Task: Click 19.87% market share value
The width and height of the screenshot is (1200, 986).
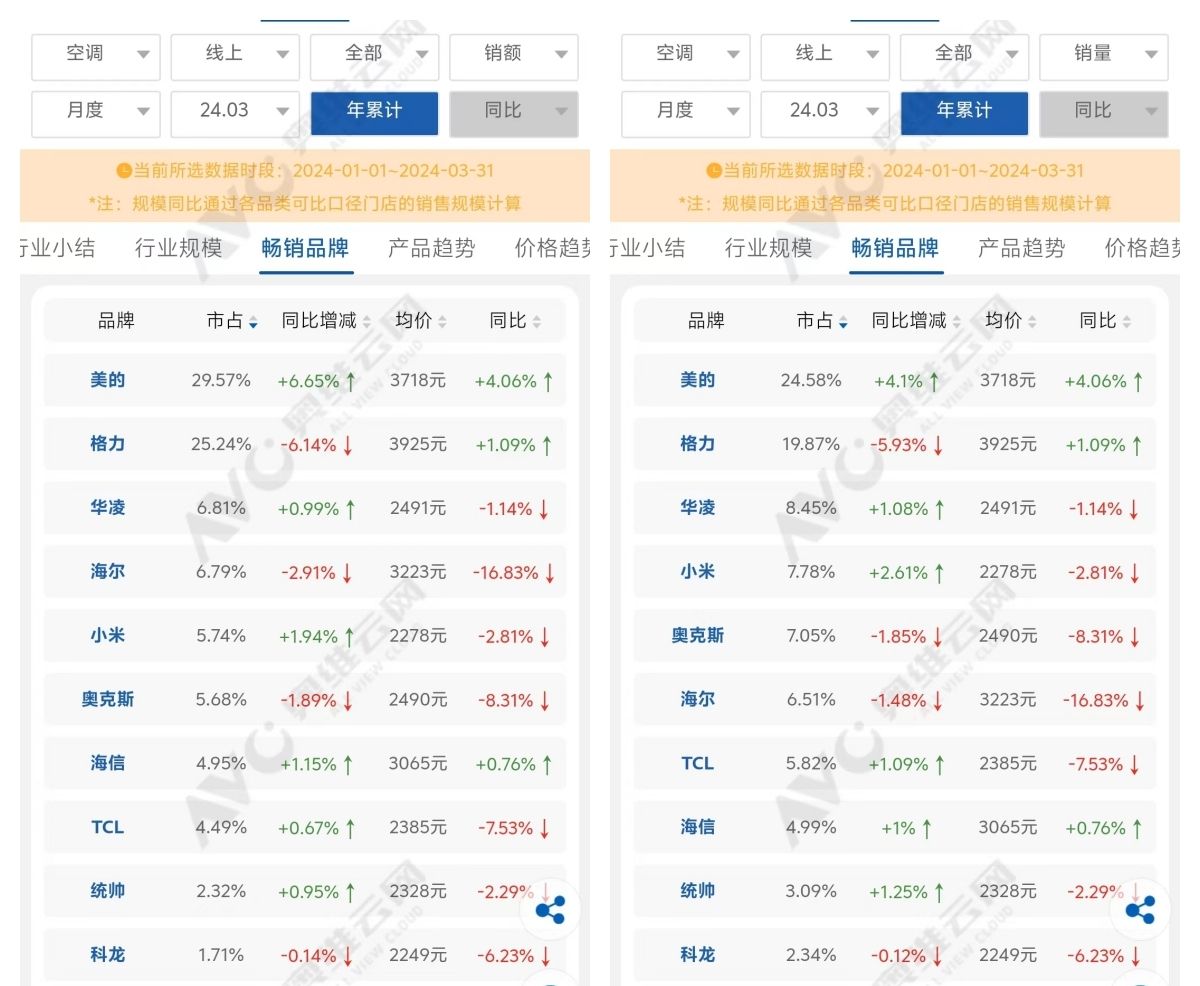Action: click(811, 444)
